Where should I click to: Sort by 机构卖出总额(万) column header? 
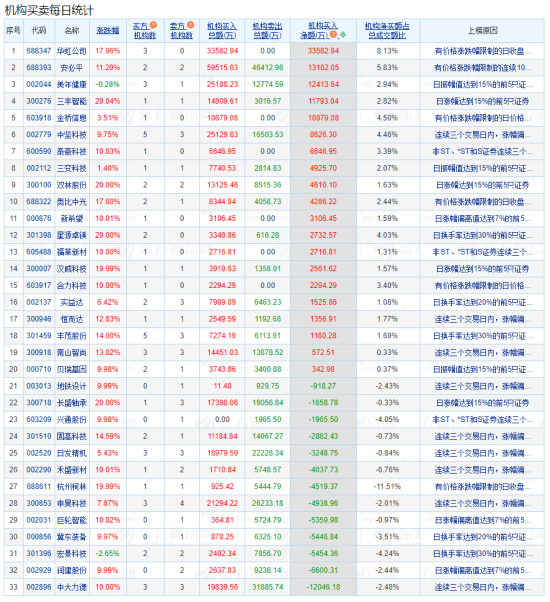(x=267, y=30)
